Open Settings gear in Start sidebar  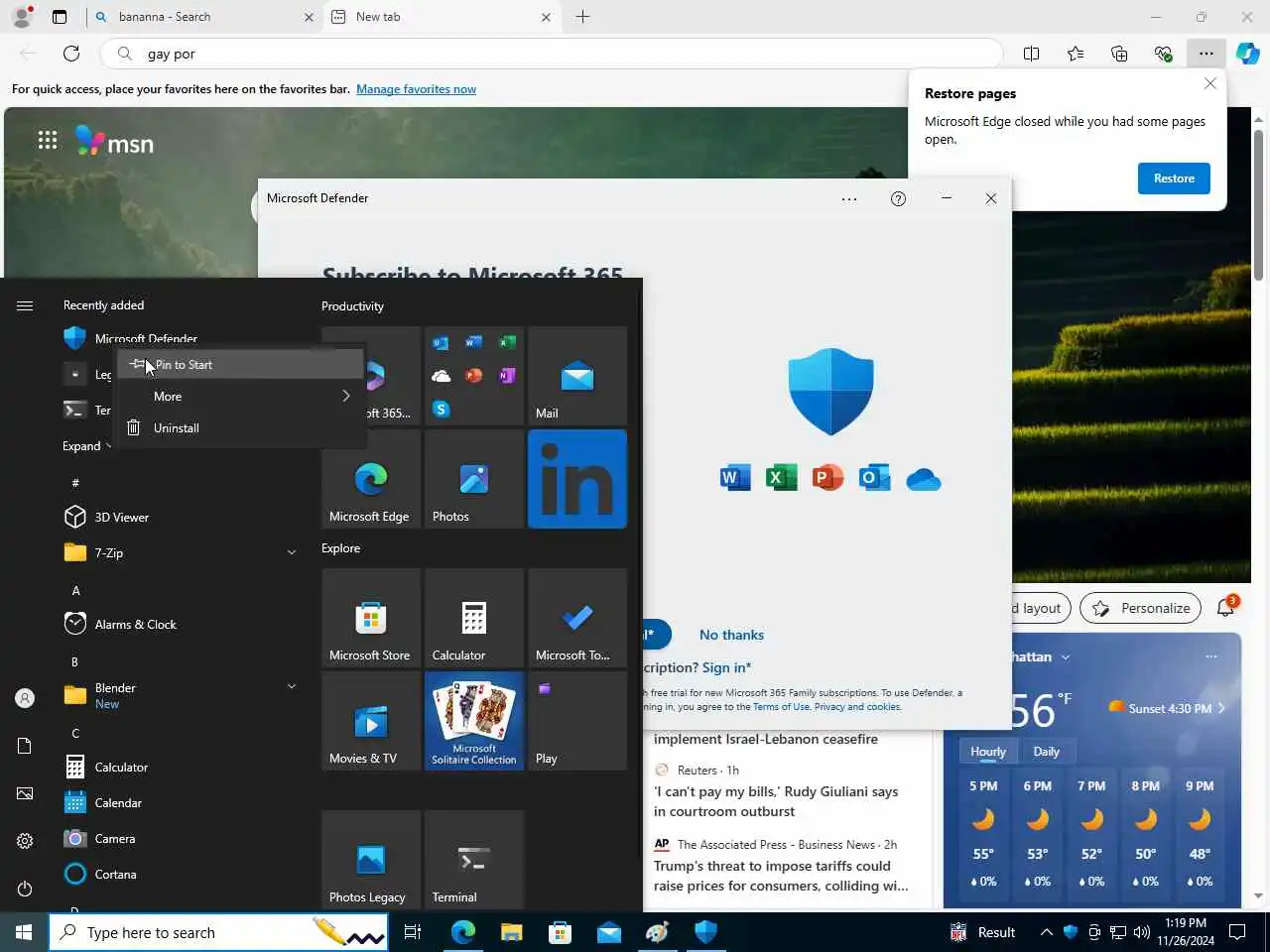click(x=25, y=841)
